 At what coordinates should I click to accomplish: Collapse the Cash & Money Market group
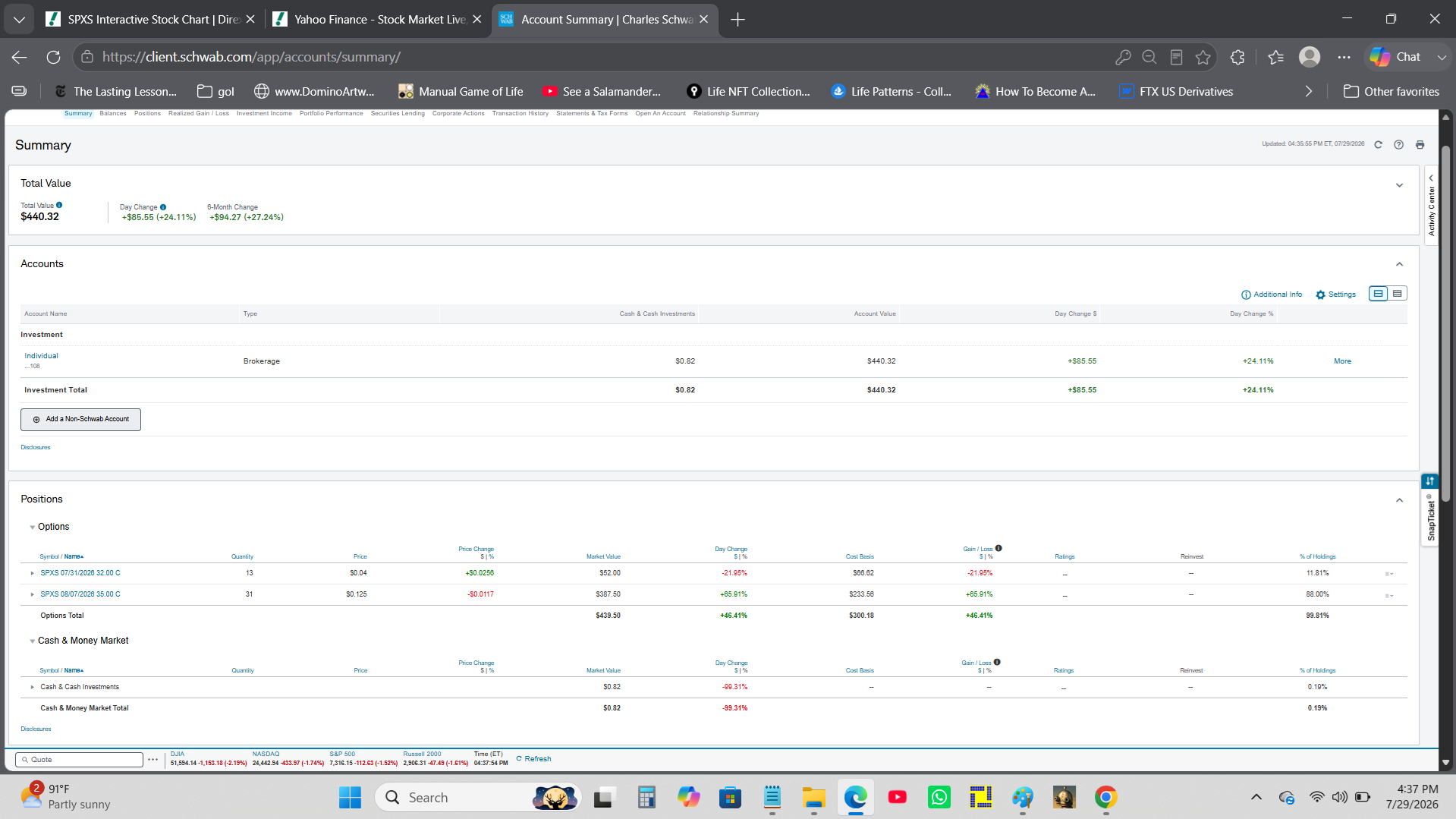32,641
